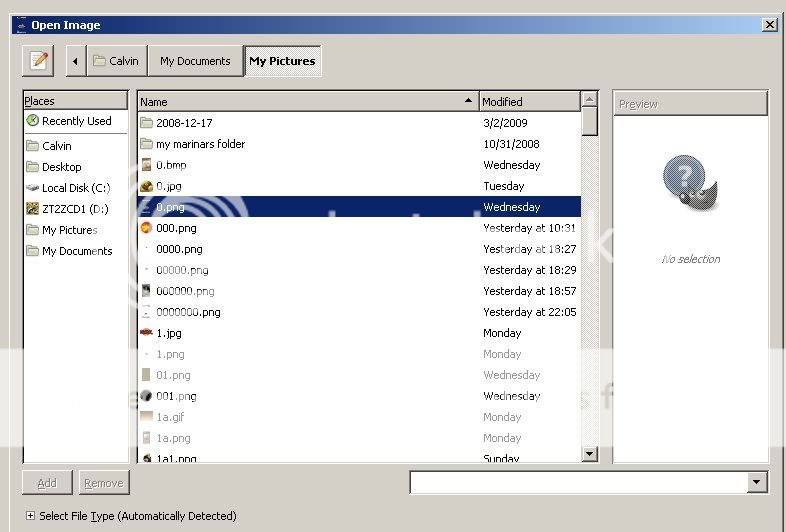The image size is (786, 532).
Task: Switch to My Documents path button
Action: [195, 61]
